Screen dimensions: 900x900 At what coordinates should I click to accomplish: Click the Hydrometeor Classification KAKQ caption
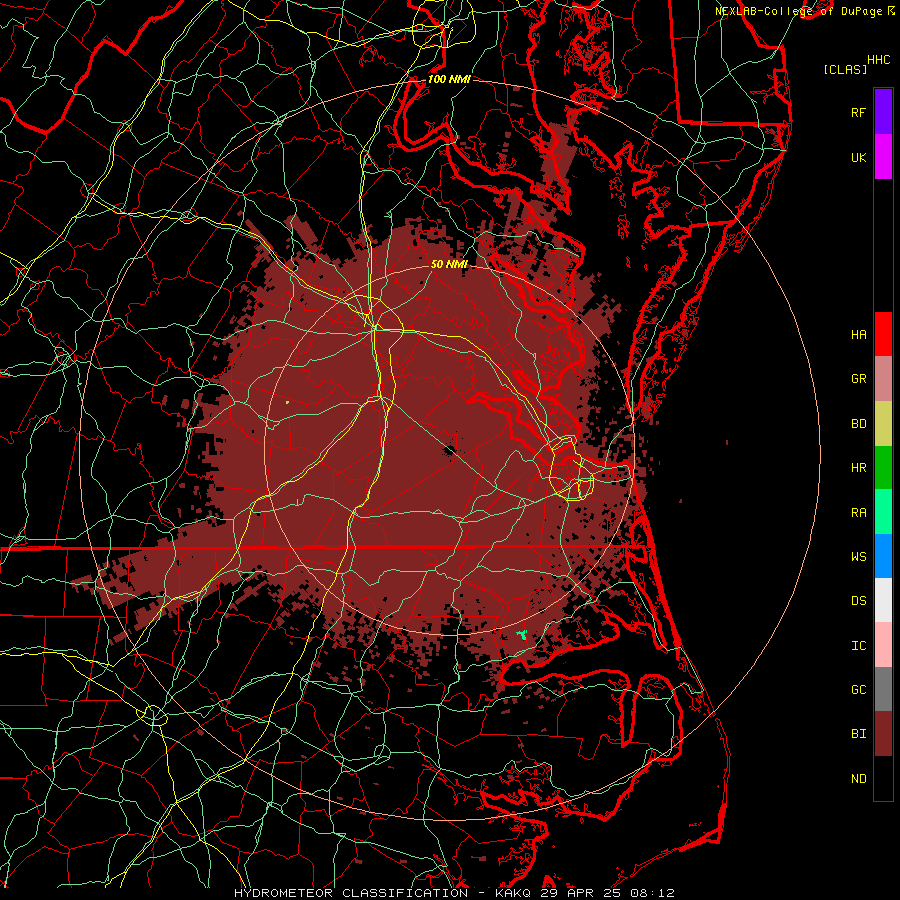click(x=454, y=893)
